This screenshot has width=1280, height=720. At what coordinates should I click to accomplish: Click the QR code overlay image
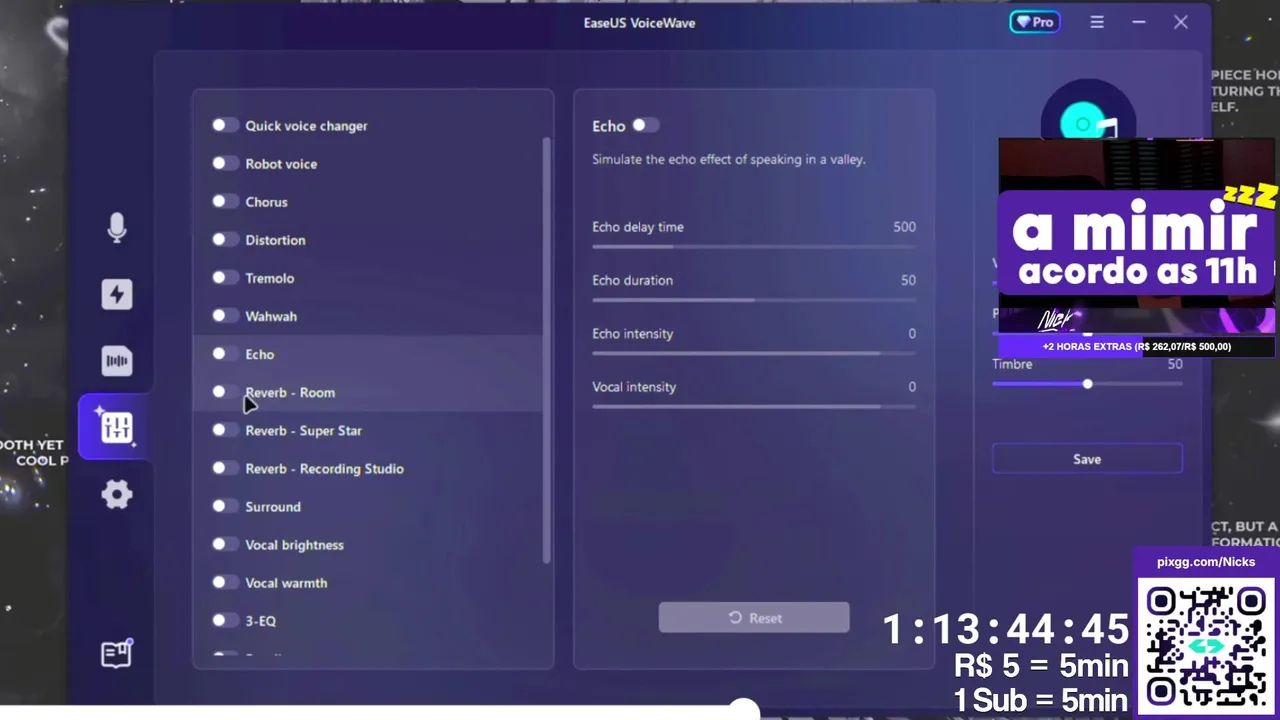pyautogui.click(x=1207, y=647)
